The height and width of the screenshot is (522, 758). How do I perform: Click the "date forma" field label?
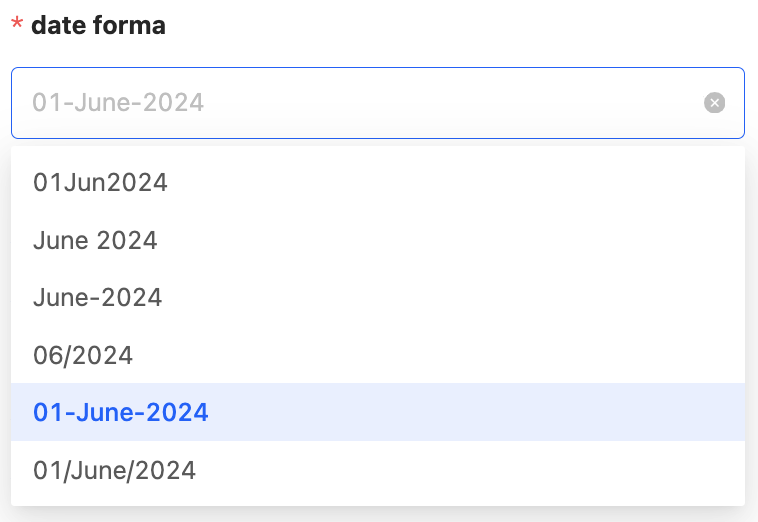point(98,26)
